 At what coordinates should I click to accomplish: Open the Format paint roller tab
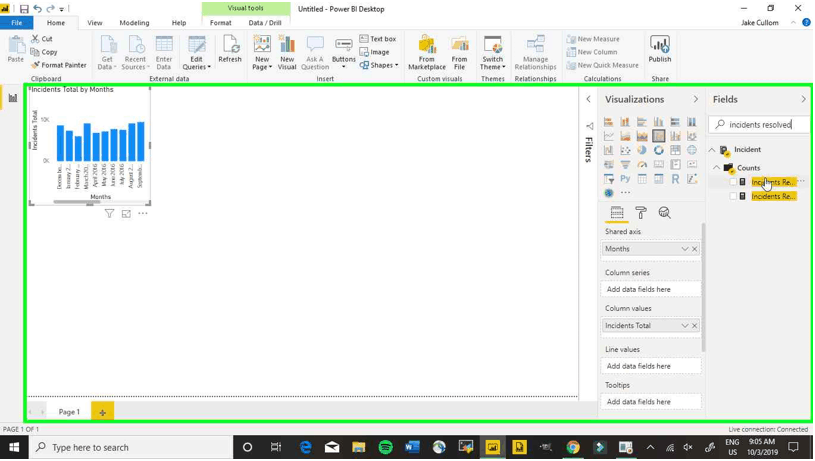(x=640, y=213)
